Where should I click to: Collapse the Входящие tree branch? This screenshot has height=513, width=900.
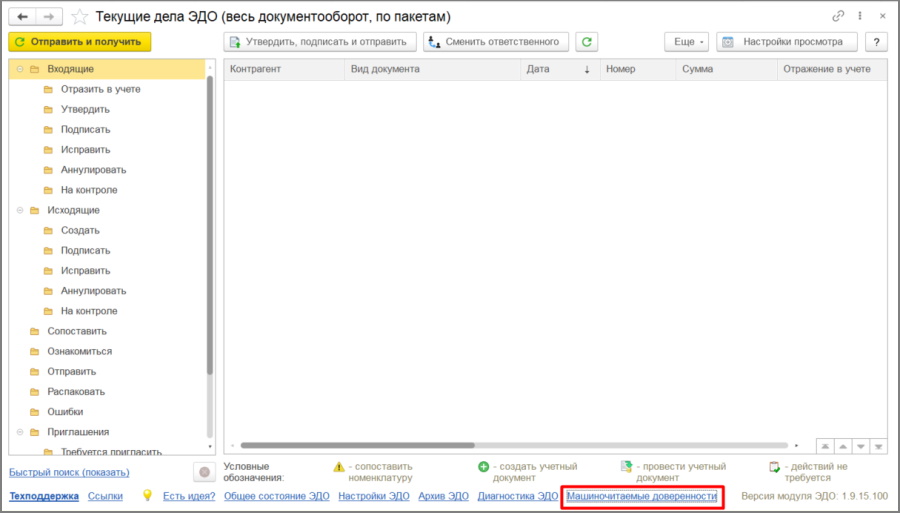[x=20, y=69]
